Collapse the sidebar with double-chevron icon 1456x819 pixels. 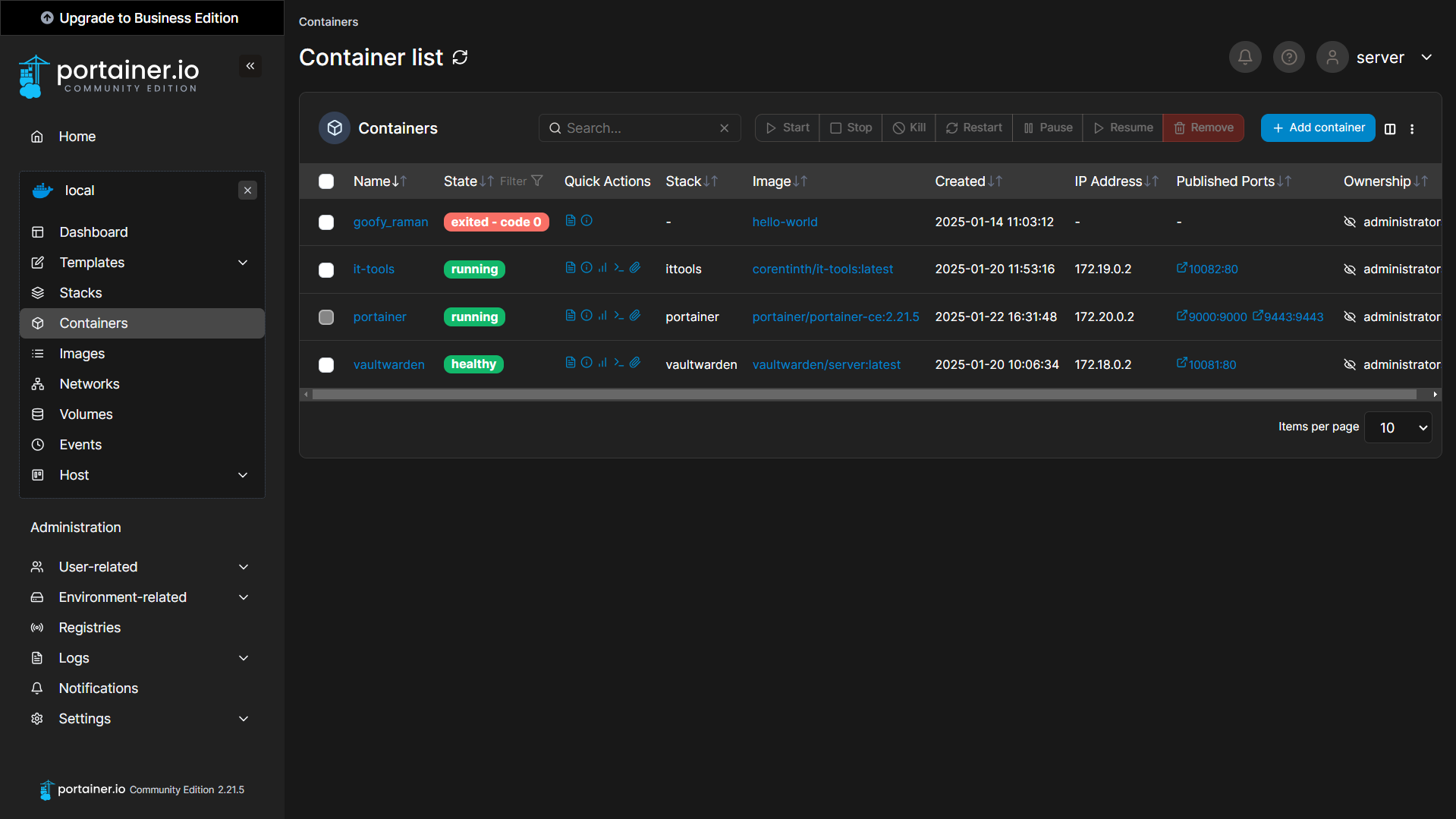point(250,66)
